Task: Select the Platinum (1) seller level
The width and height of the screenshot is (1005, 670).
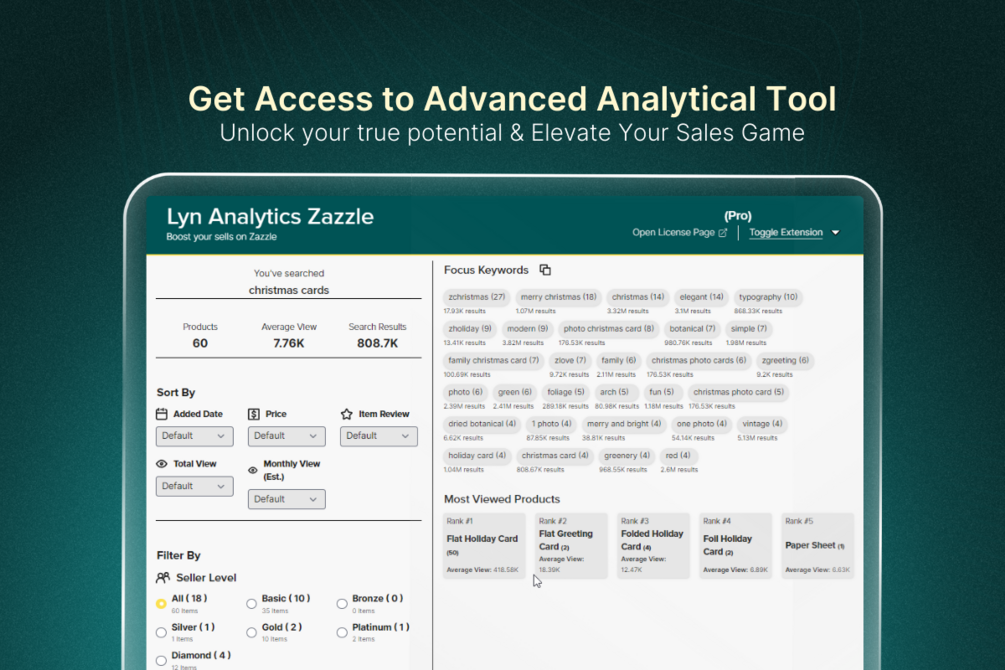Action: (x=342, y=633)
